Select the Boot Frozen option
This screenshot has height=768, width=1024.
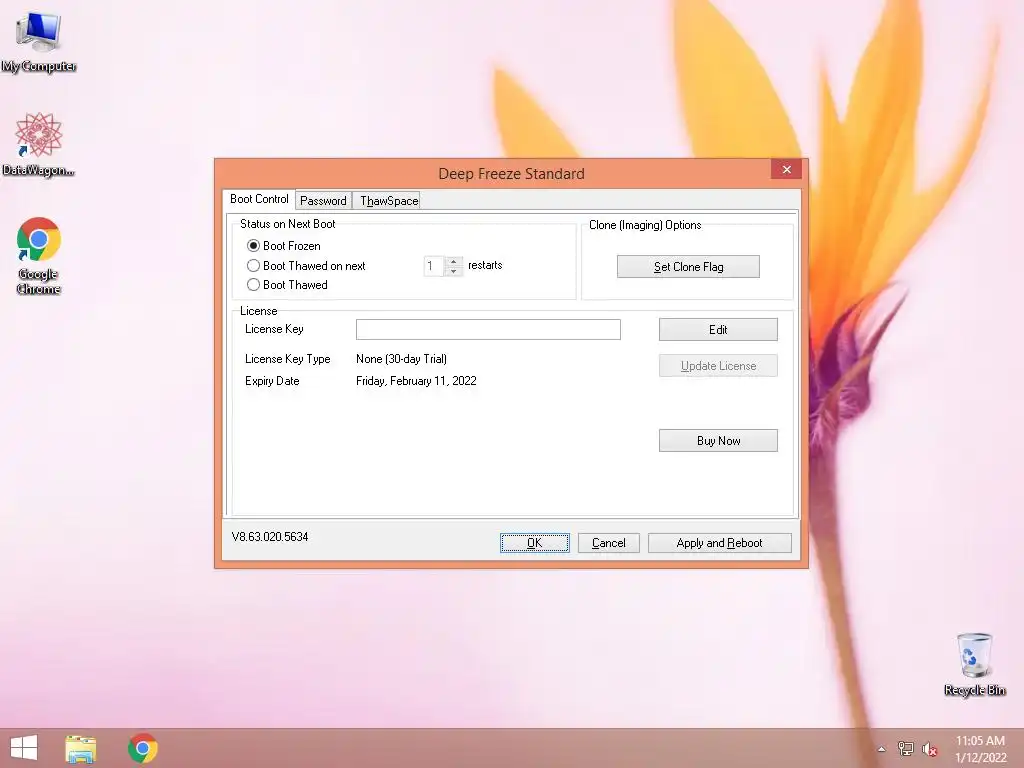[x=283, y=246]
